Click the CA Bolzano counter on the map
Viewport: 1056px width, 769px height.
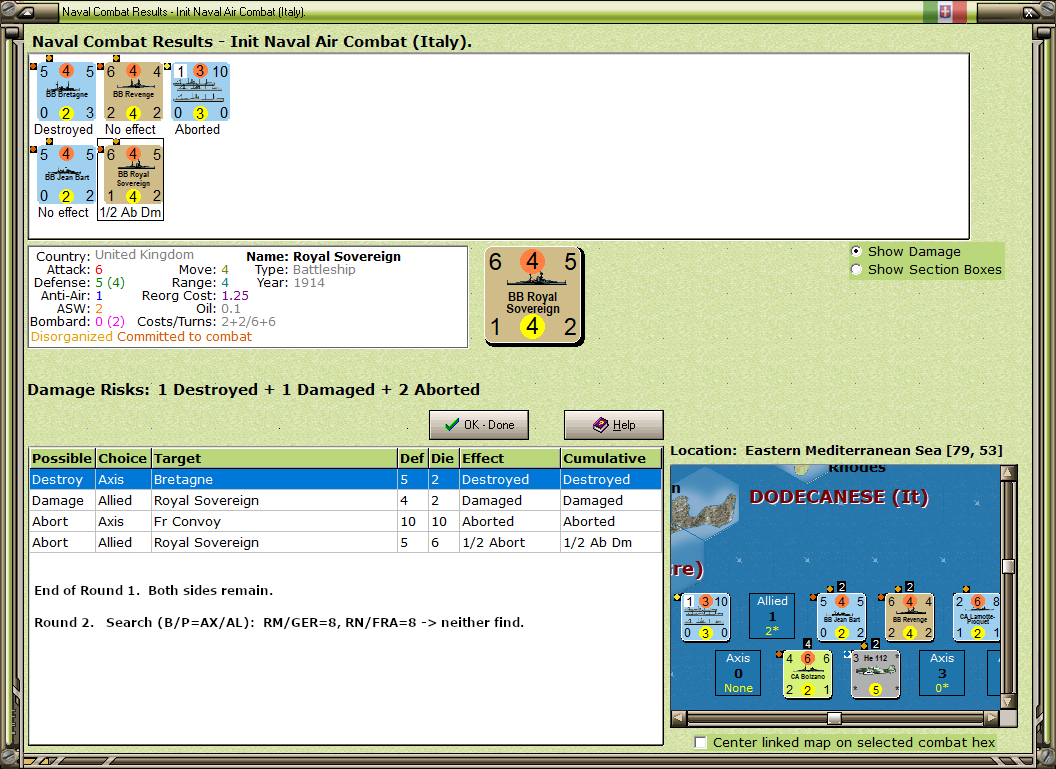[x=807, y=673]
